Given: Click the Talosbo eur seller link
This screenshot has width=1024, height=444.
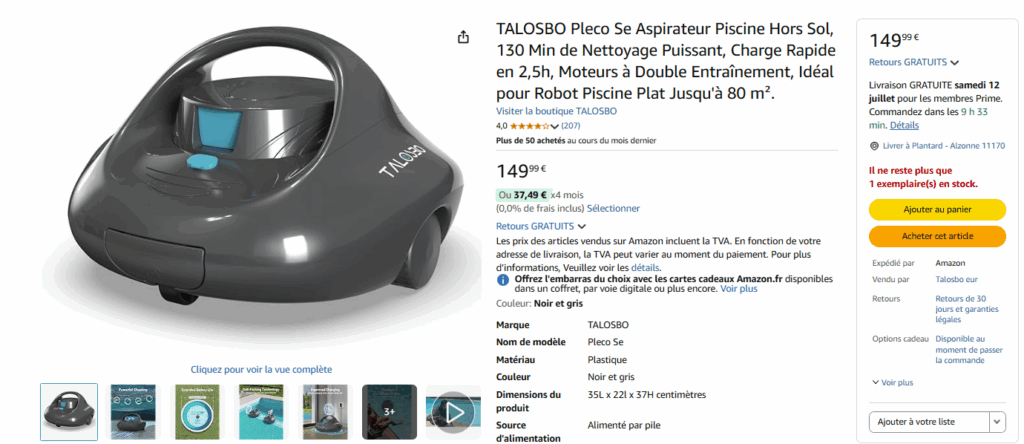Looking at the screenshot, I should point(956,279).
